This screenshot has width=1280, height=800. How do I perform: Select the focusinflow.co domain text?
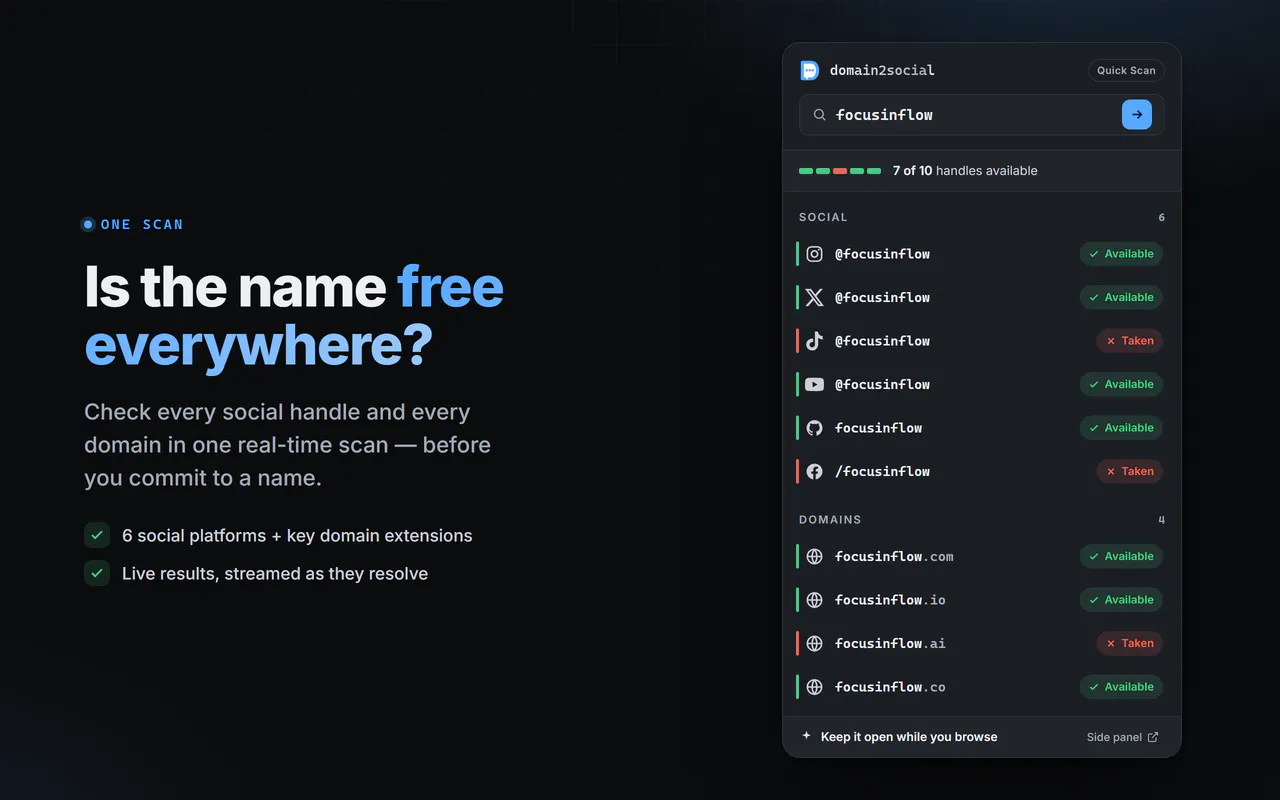pyautogui.click(x=890, y=687)
